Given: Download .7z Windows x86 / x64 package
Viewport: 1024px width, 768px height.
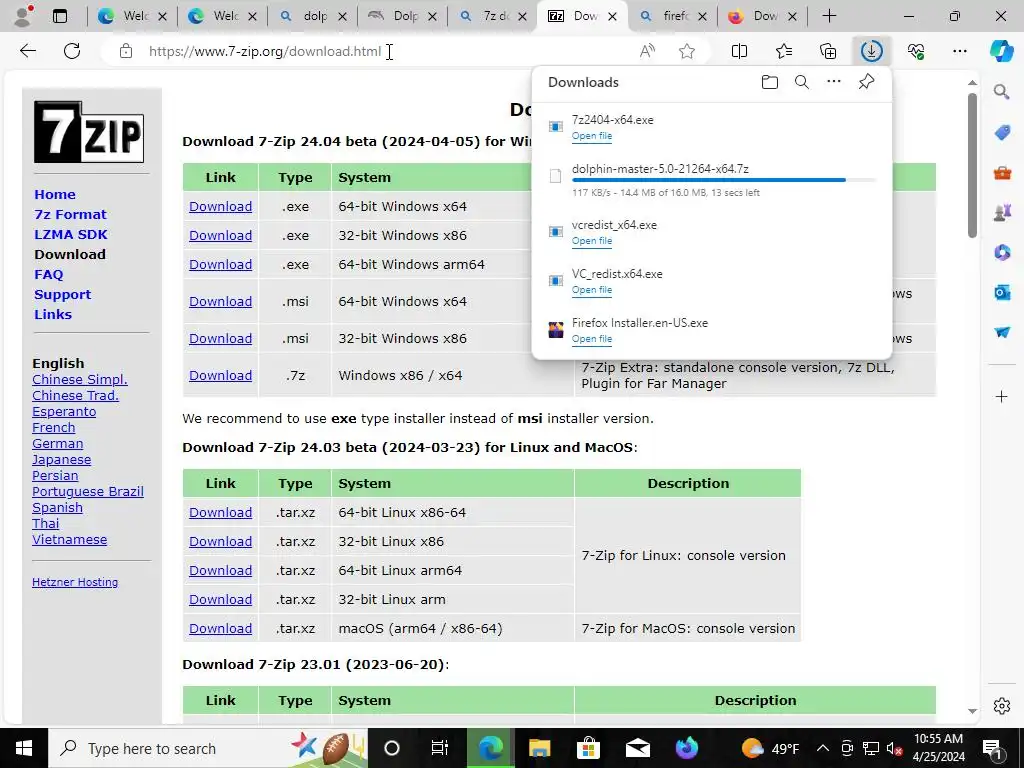Looking at the screenshot, I should click(221, 376).
